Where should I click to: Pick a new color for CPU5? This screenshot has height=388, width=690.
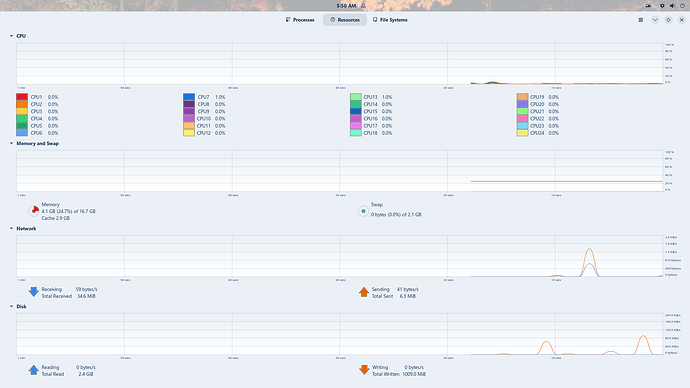(x=22, y=126)
